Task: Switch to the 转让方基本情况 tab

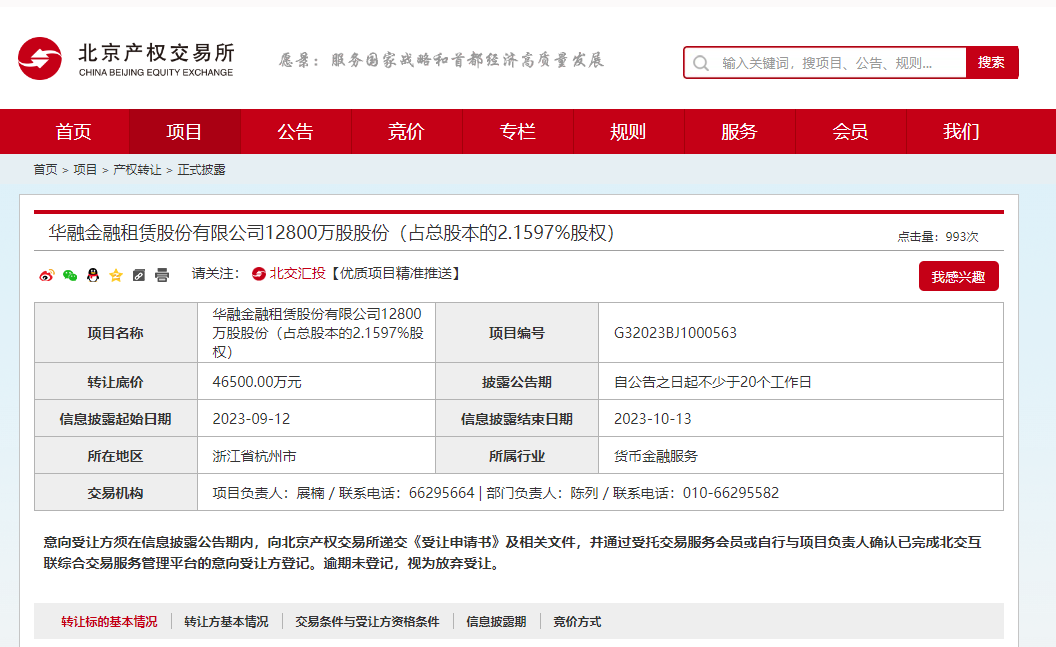Action: pyautogui.click(x=226, y=622)
